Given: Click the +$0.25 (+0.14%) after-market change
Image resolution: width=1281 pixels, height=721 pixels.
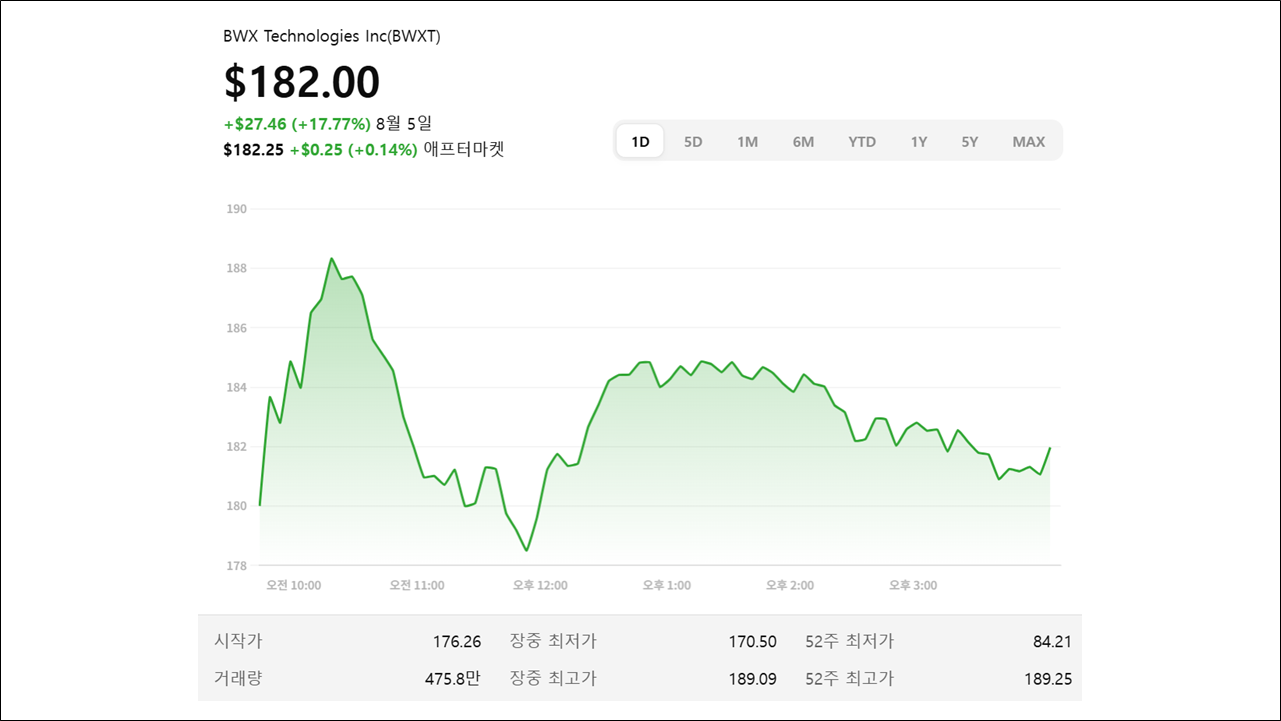Looking at the screenshot, I should coord(353,151).
